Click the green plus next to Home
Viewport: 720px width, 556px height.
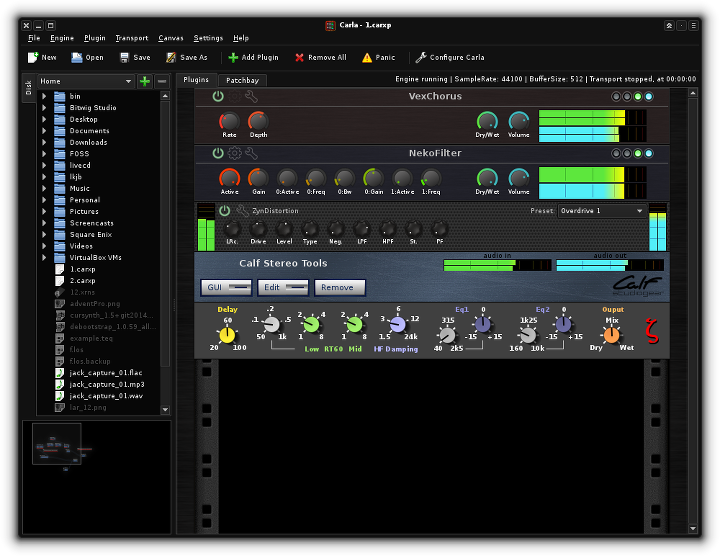point(145,81)
